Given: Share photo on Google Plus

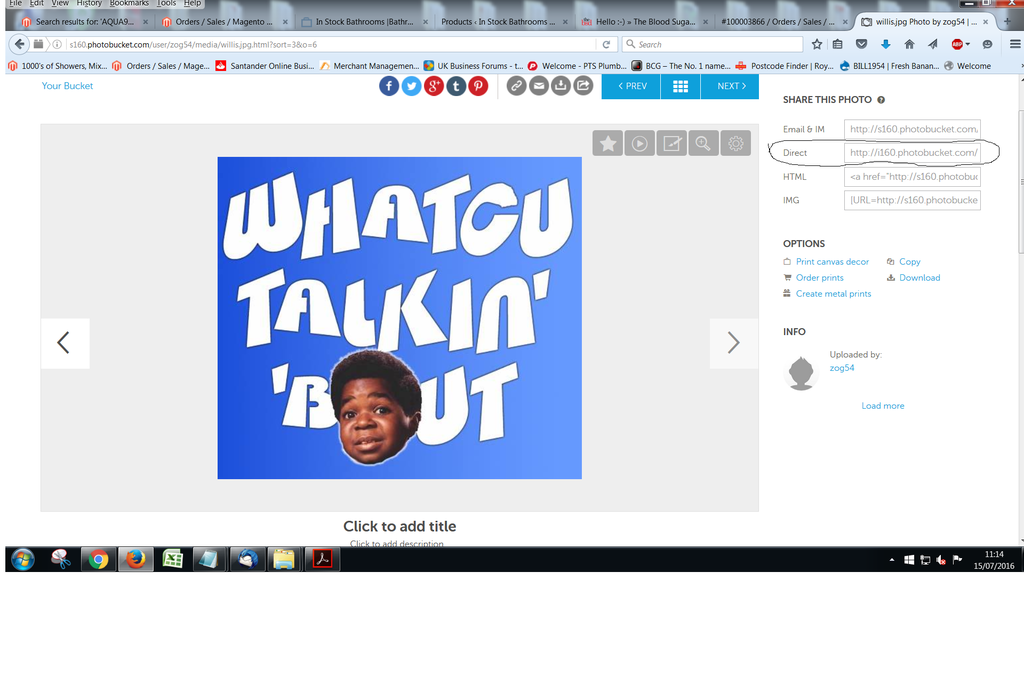Looking at the screenshot, I should click(434, 86).
